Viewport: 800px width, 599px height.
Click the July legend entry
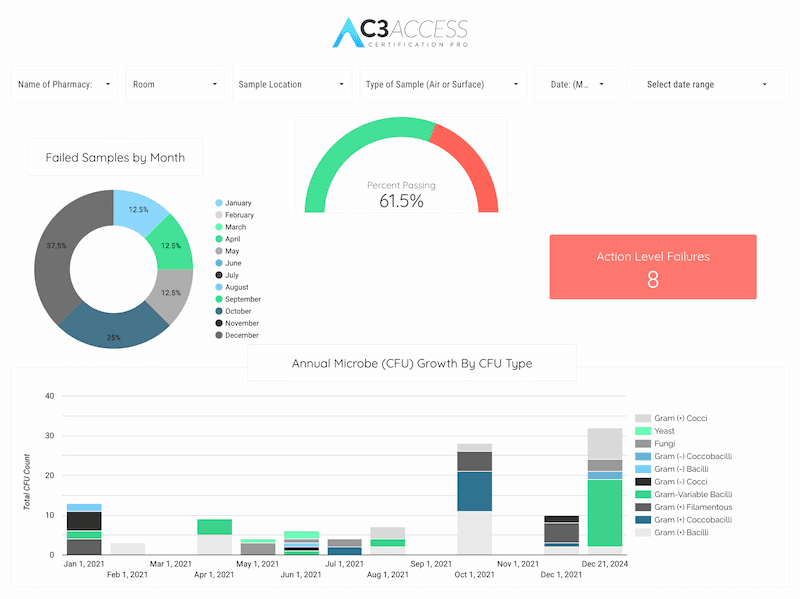pyautogui.click(x=227, y=275)
